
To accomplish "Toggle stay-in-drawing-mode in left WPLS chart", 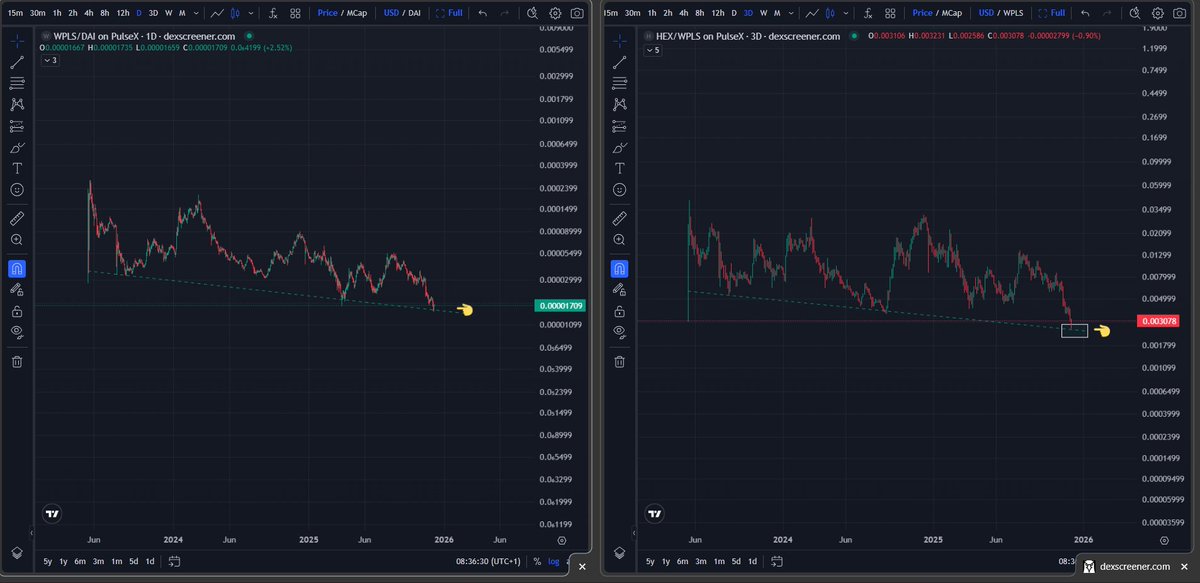I will click(x=17, y=289).
